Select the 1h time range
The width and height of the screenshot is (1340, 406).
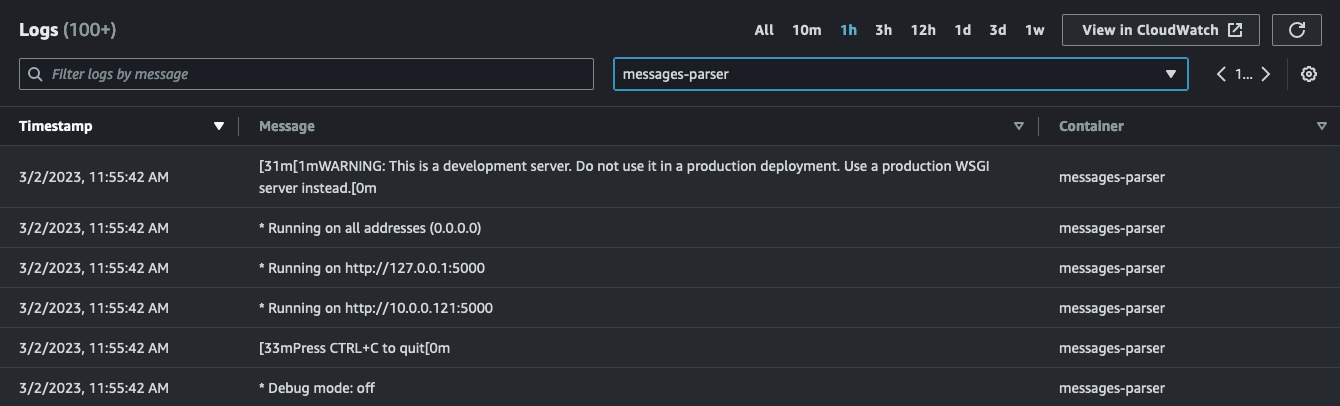pos(848,30)
